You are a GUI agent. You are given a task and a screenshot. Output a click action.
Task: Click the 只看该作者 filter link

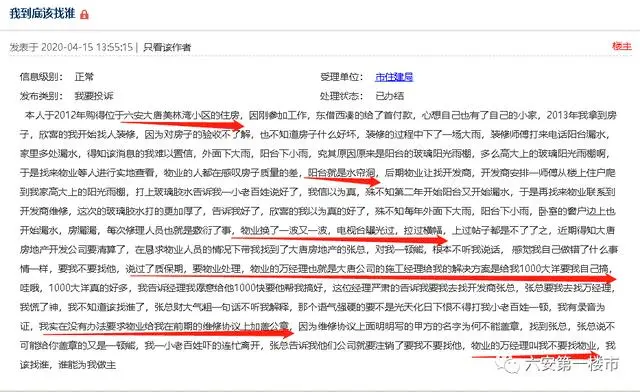(167, 47)
